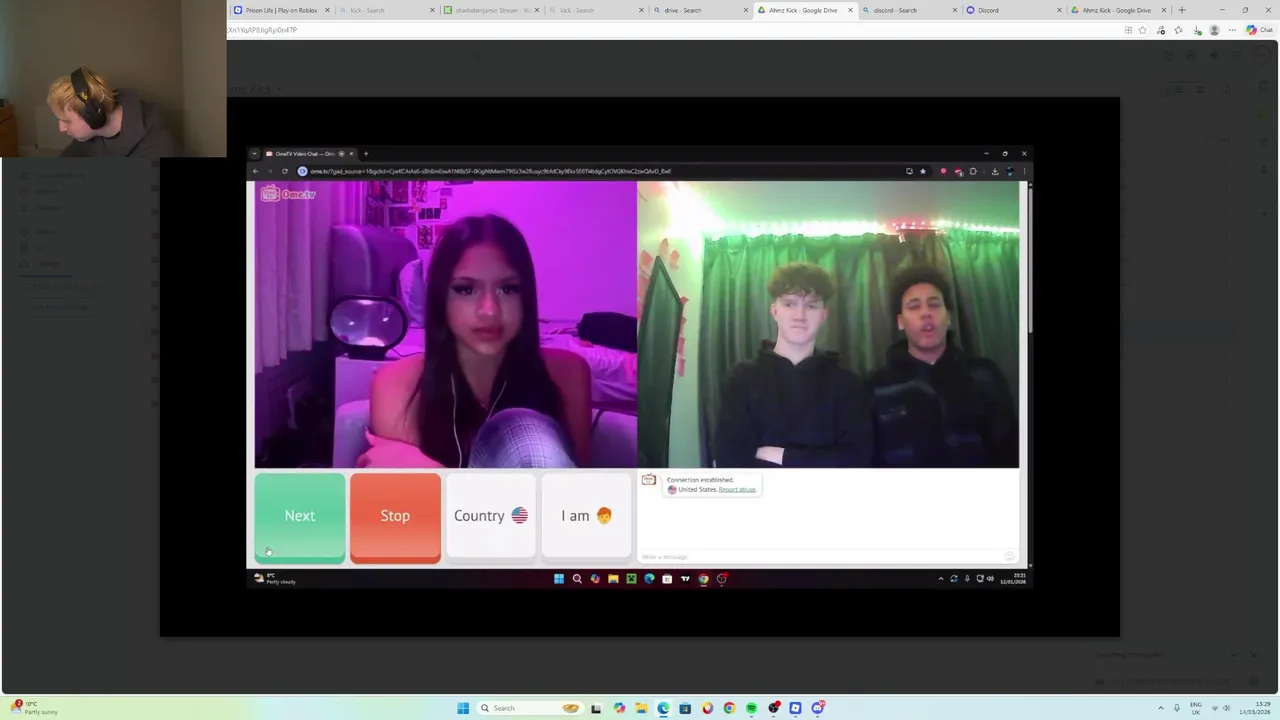
Task: Open outer browser settings and more menu
Action: tap(1231, 30)
